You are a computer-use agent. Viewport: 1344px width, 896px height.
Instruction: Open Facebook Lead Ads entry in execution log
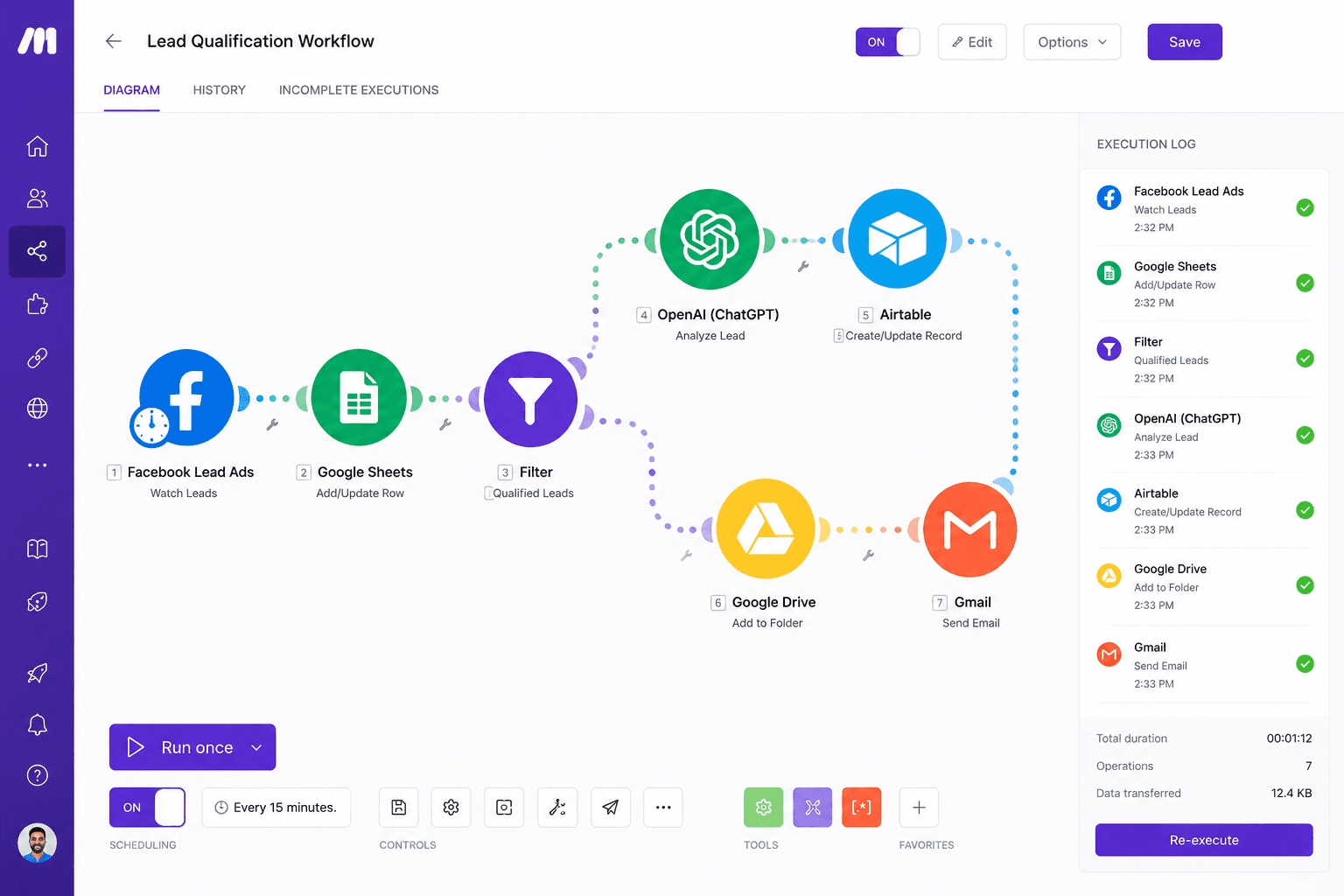pos(1205,208)
